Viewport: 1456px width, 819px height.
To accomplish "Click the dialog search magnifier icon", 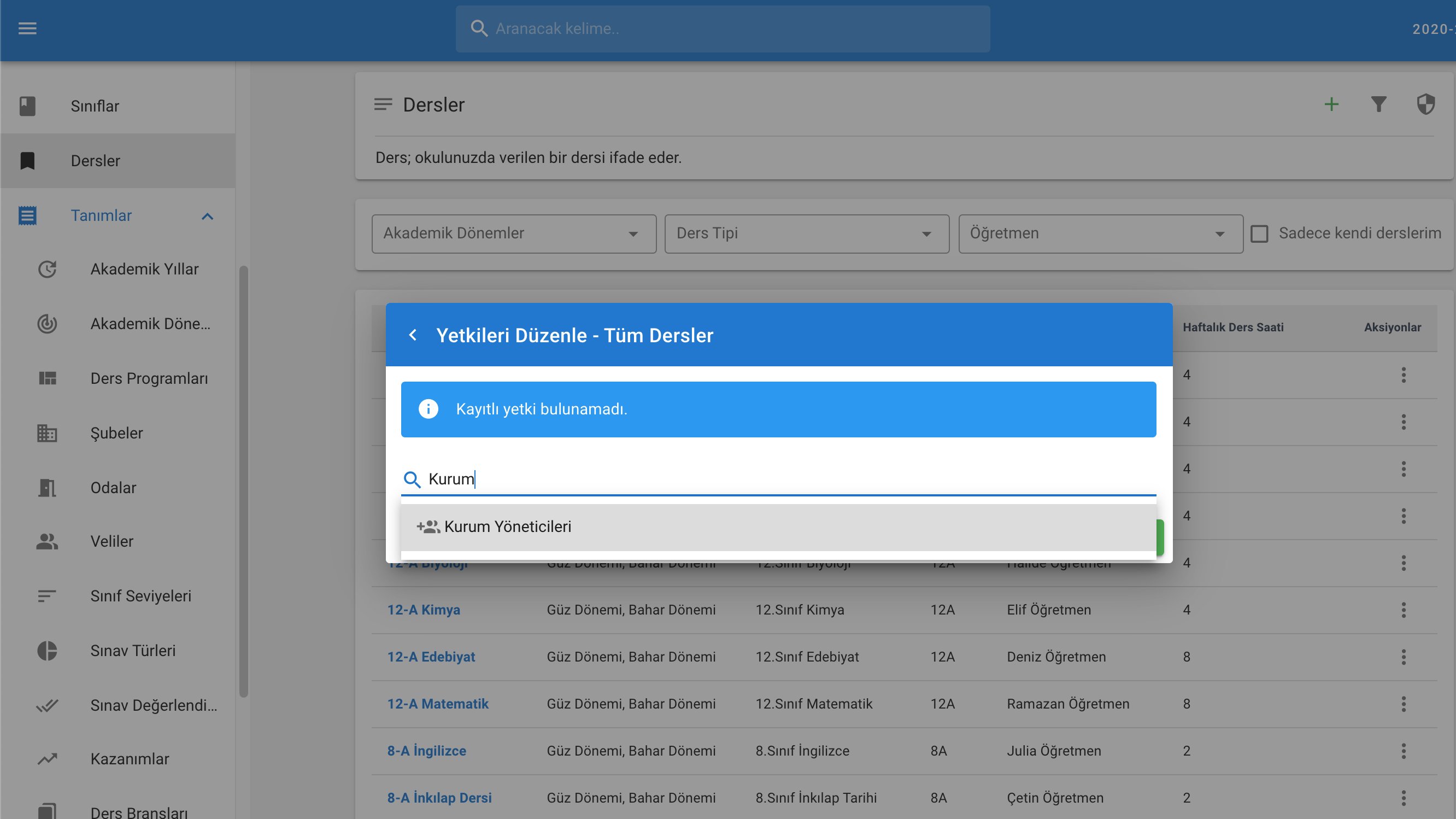I will pyautogui.click(x=412, y=479).
